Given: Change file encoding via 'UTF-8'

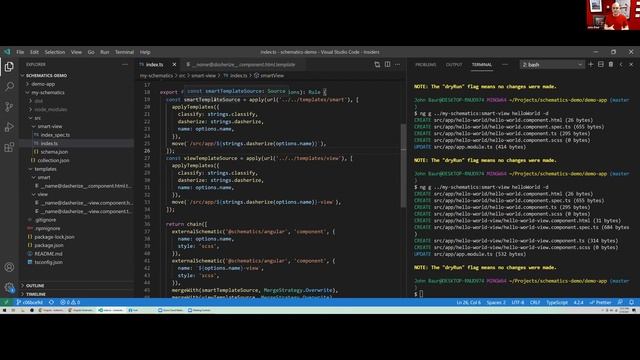Looking at the screenshot, I should 518,302.
